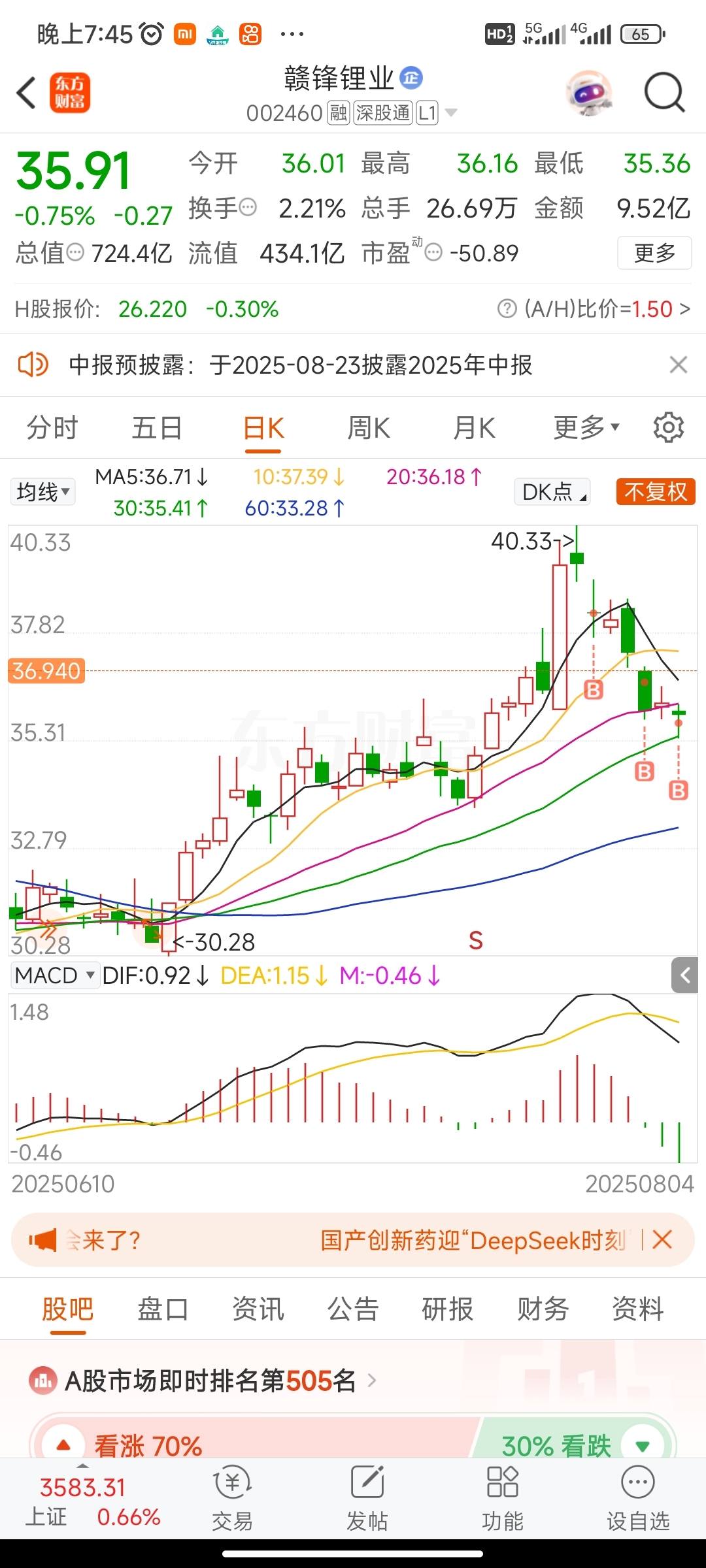Screen dimensions: 706x1568
Task: Tap the back arrow icon
Action: click(x=26, y=93)
